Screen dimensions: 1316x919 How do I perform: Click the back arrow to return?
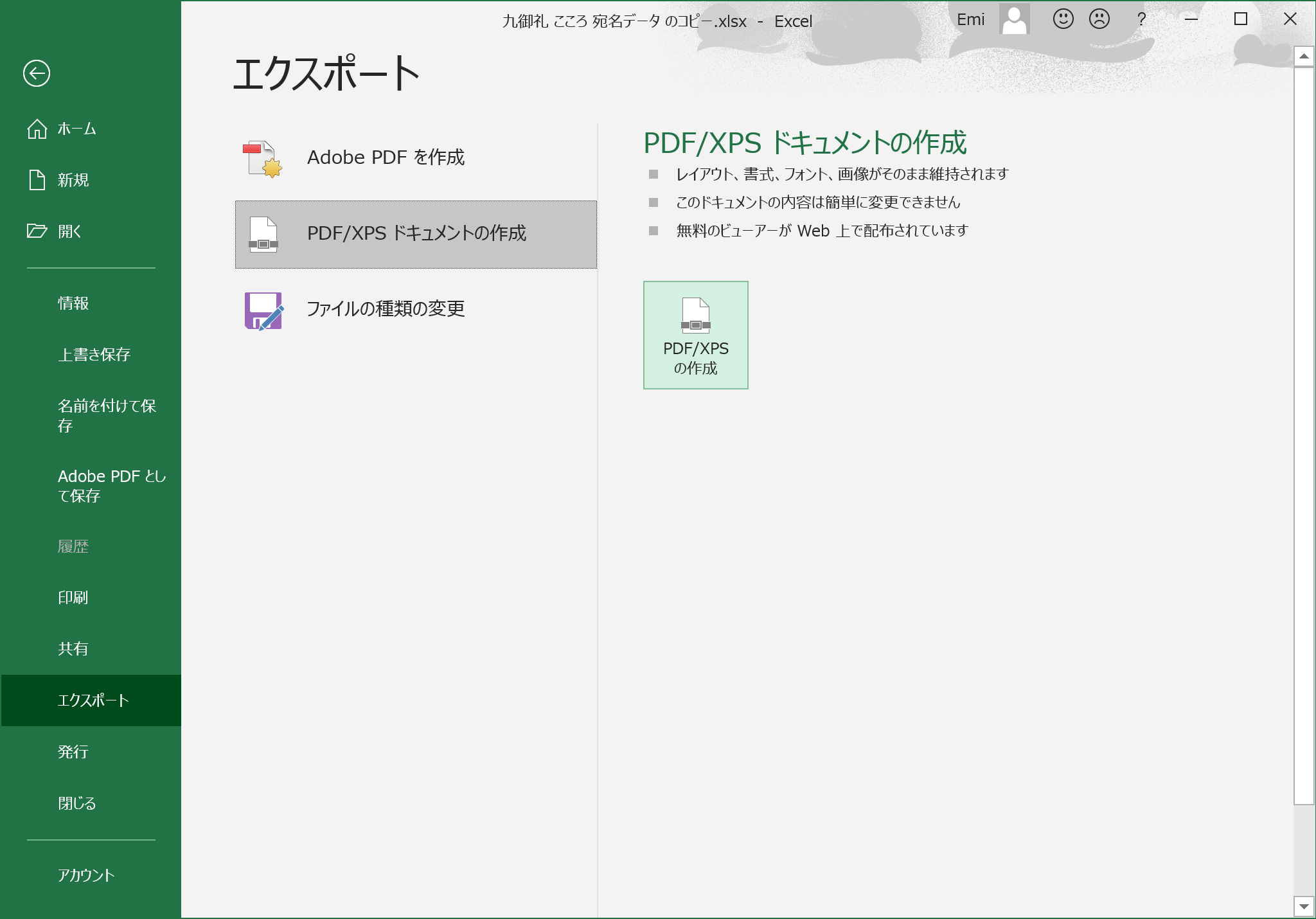click(x=37, y=73)
